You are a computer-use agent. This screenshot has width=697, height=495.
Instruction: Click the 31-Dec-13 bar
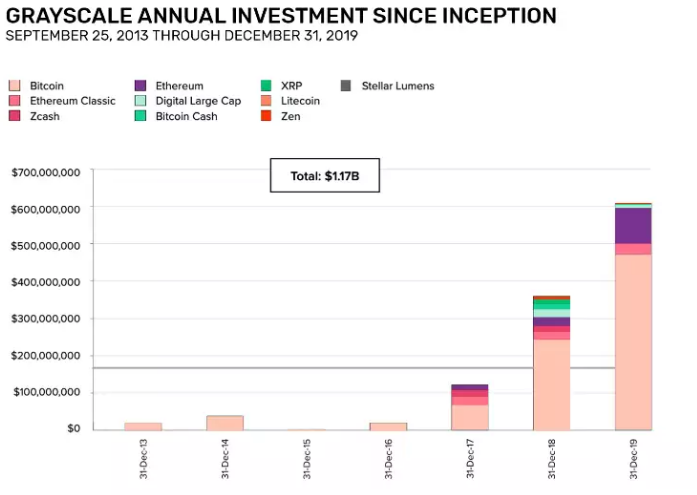[x=143, y=427]
